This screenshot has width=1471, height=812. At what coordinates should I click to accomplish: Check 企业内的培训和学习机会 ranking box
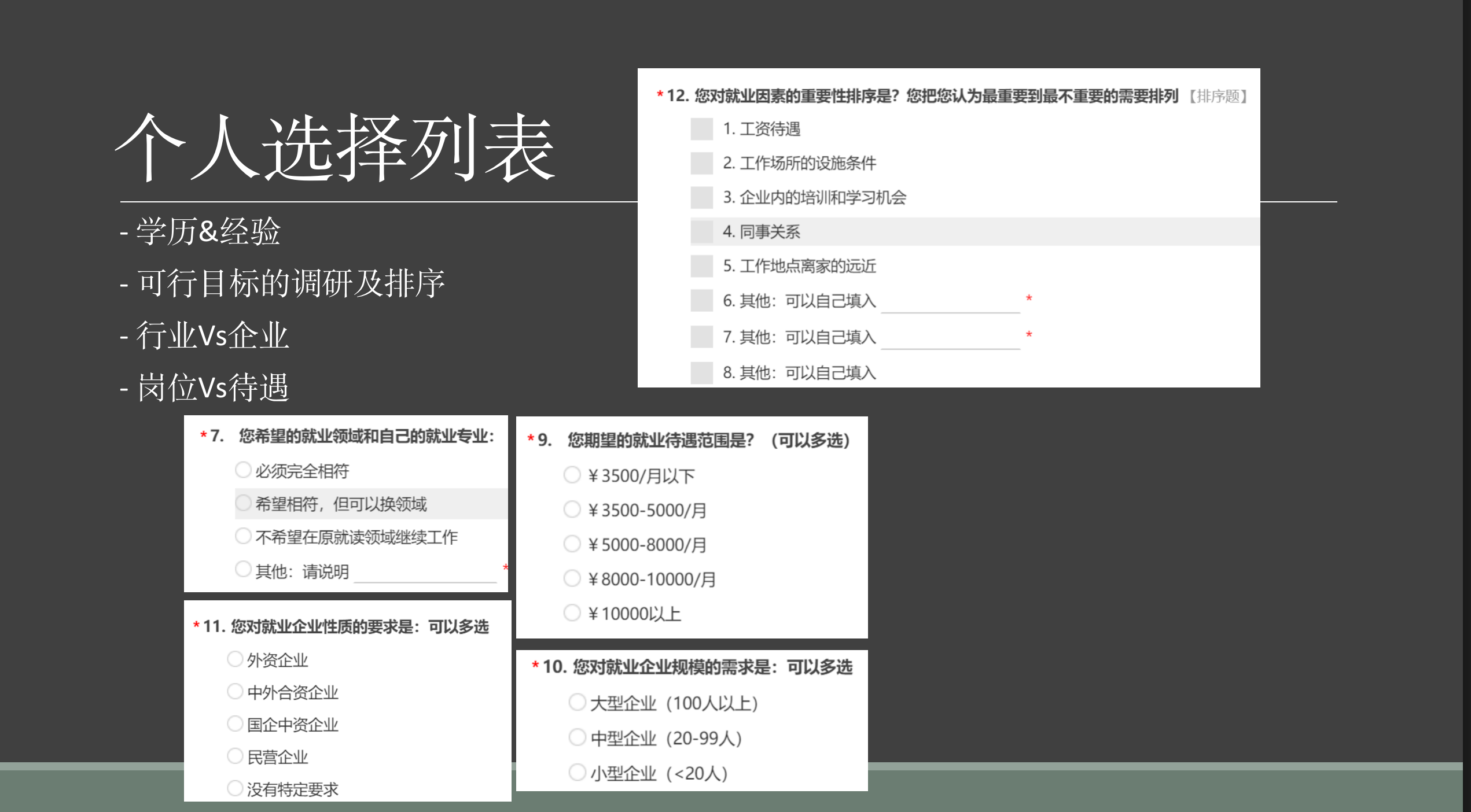(701, 198)
